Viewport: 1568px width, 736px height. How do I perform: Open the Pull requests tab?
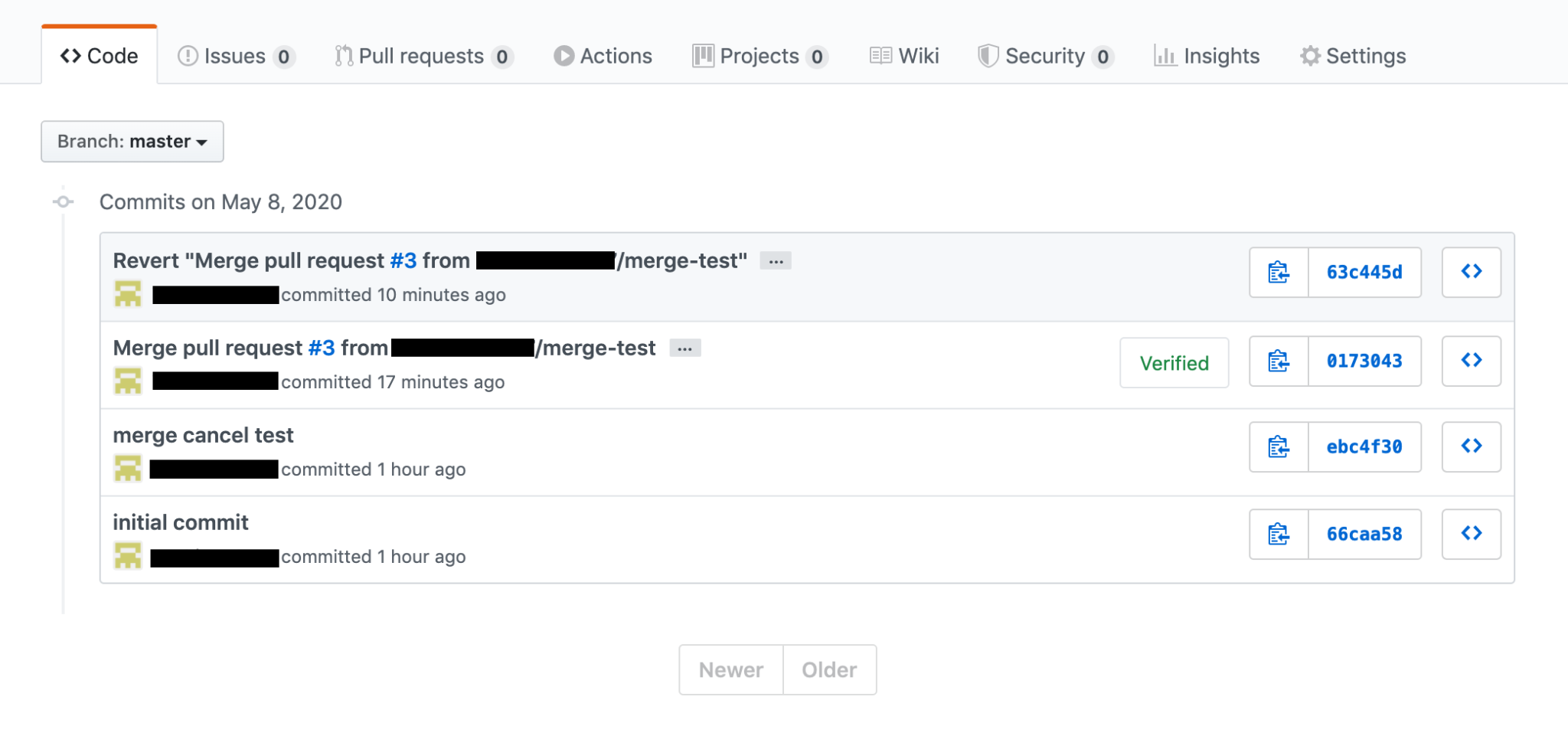pos(423,56)
